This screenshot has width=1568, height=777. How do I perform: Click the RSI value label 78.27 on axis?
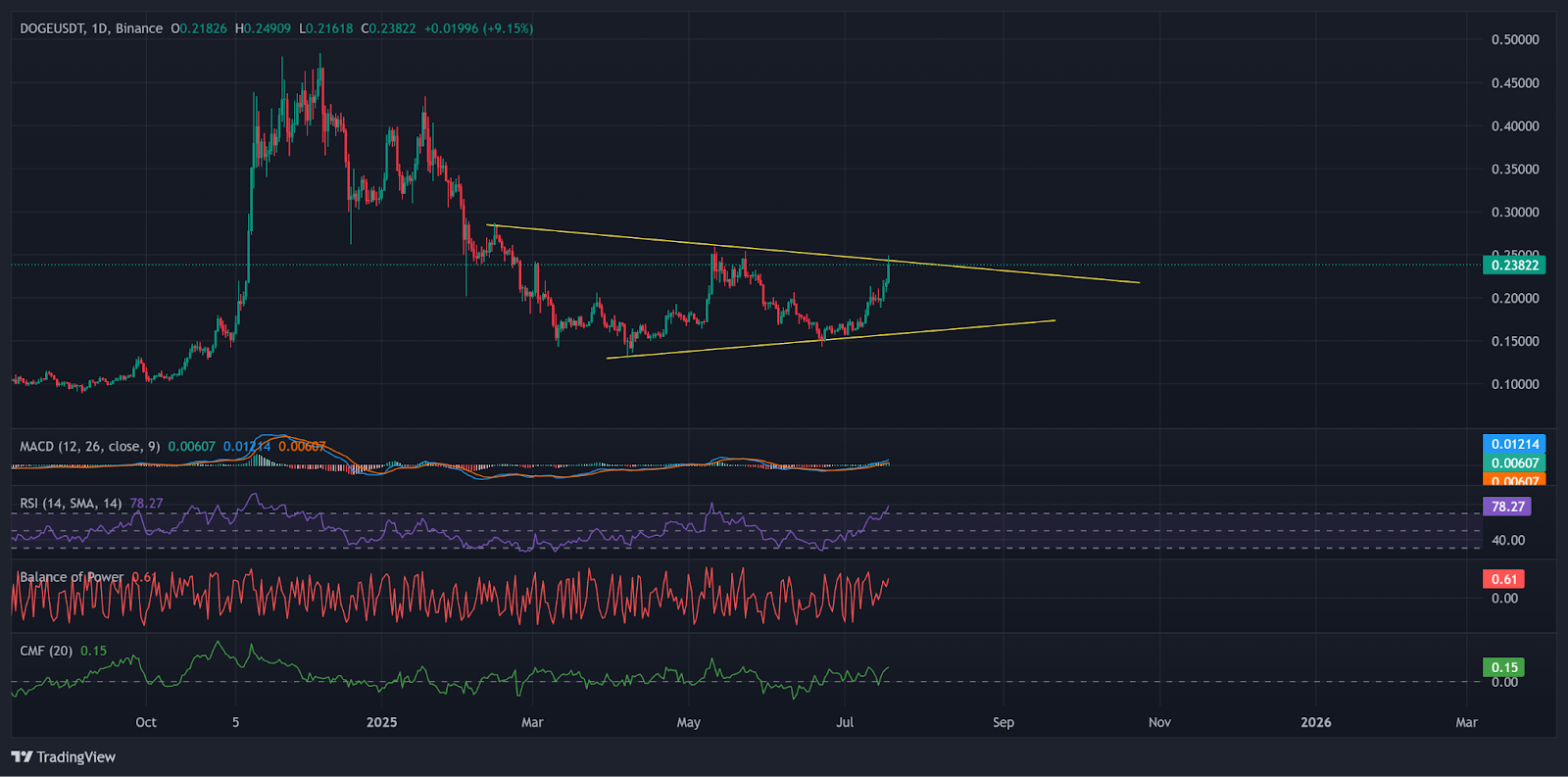tap(1507, 507)
